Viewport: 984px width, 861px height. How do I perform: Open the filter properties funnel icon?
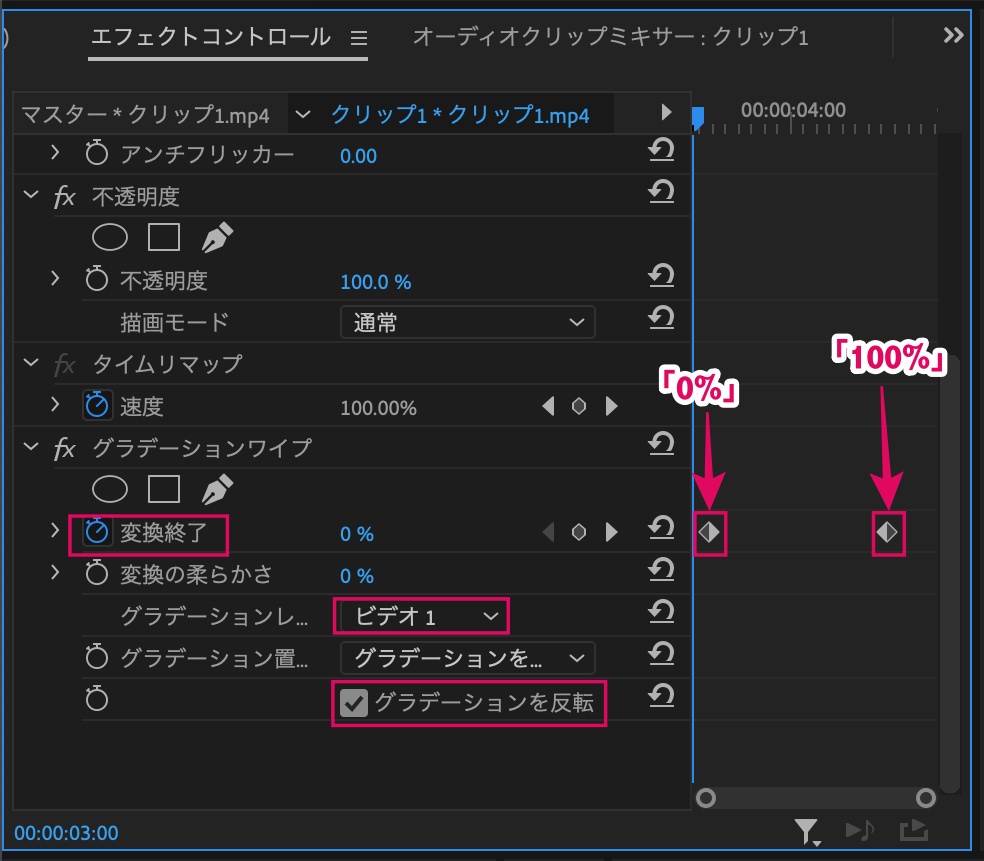[x=807, y=832]
